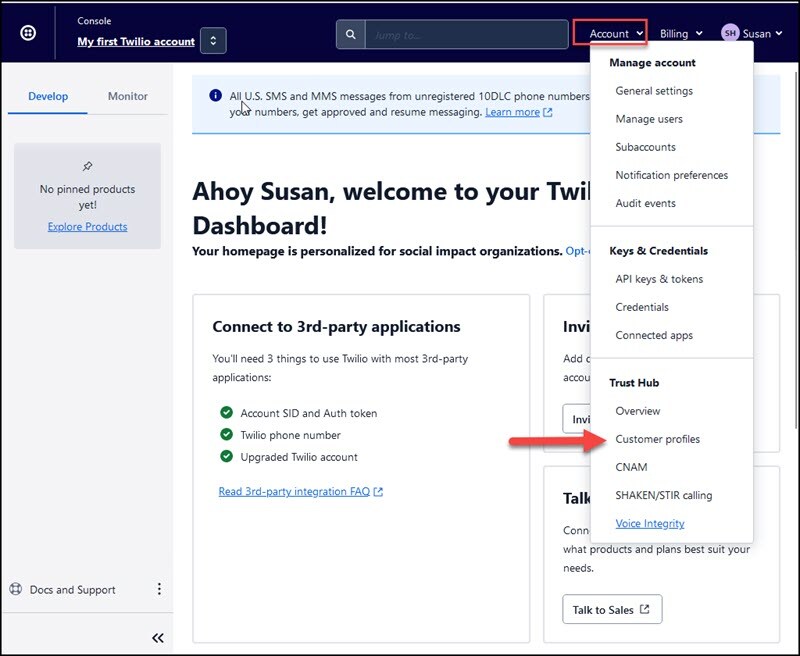Viewport: 800px width, 656px height.
Task: Click the Twilio logo icon
Action: [28, 33]
